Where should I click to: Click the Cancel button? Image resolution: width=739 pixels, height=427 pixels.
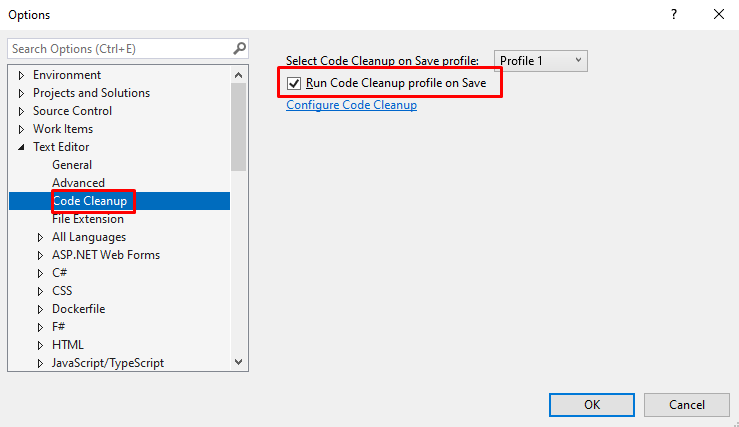(x=687, y=405)
